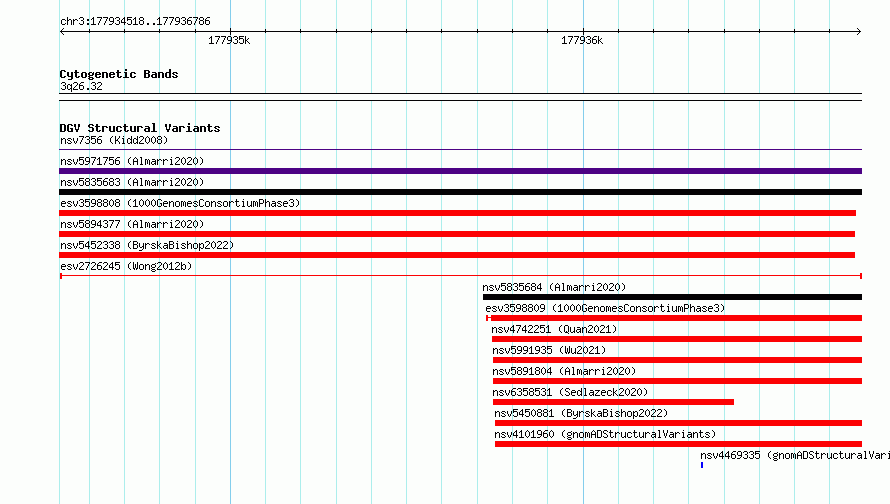Image resolution: width=890 pixels, height=504 pixels.
Task: Click the red bar under nsv5452338
Action: point(457,255)
